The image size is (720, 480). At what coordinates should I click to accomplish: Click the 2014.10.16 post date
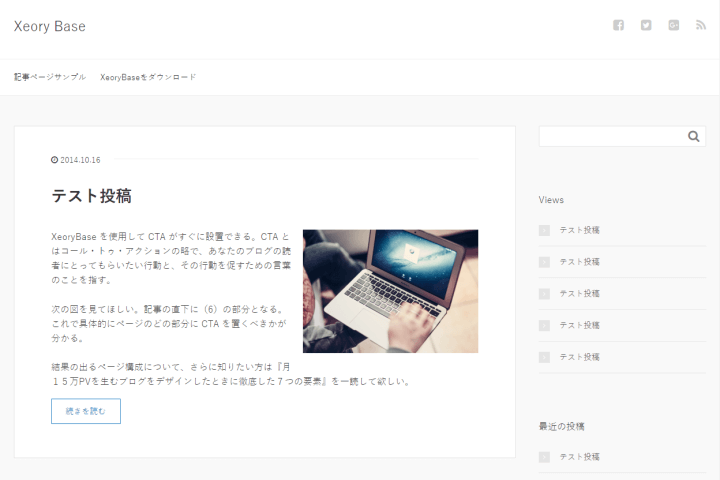click(80, 160)
